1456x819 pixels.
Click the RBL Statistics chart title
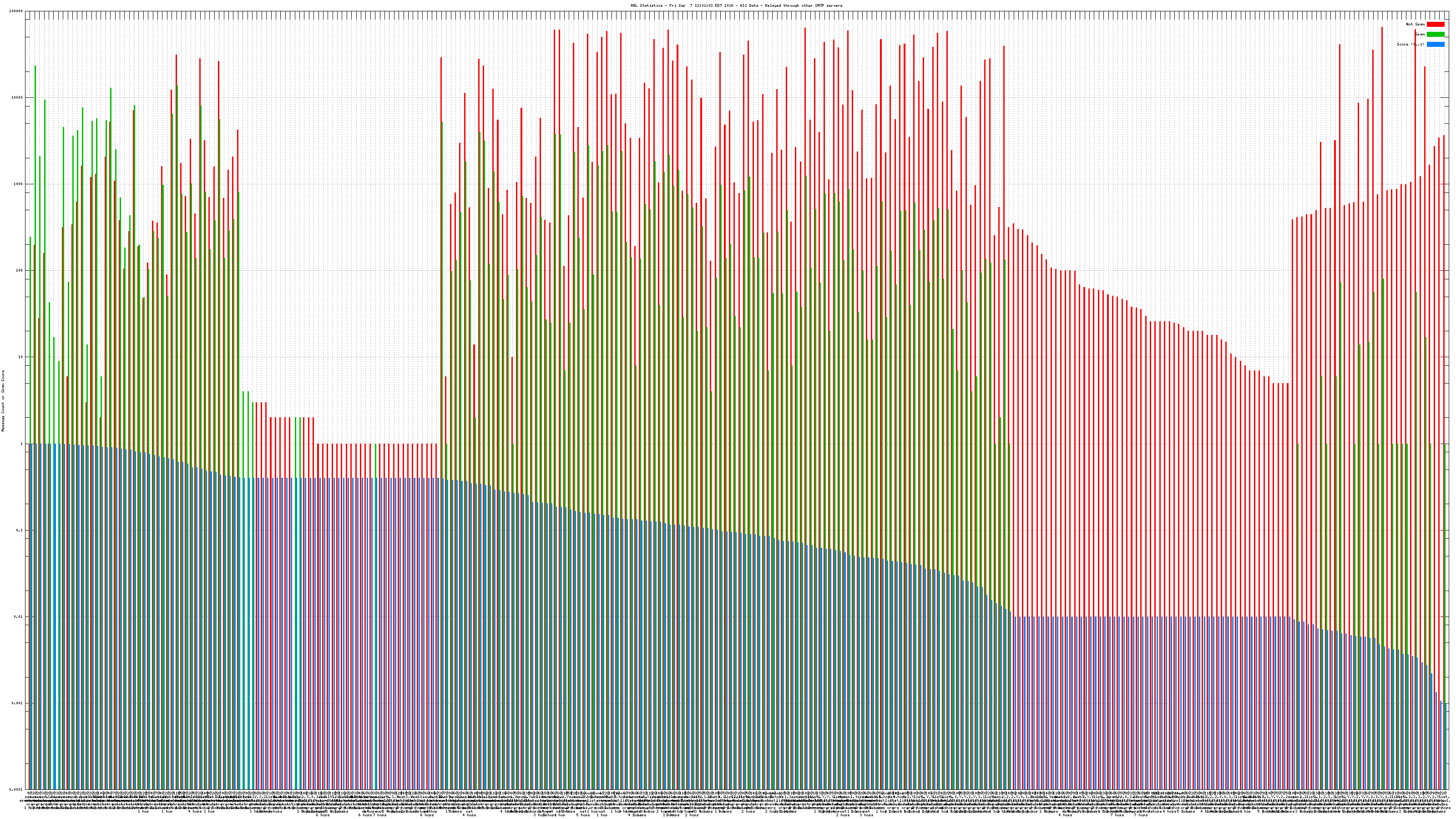tap(736, 5)
